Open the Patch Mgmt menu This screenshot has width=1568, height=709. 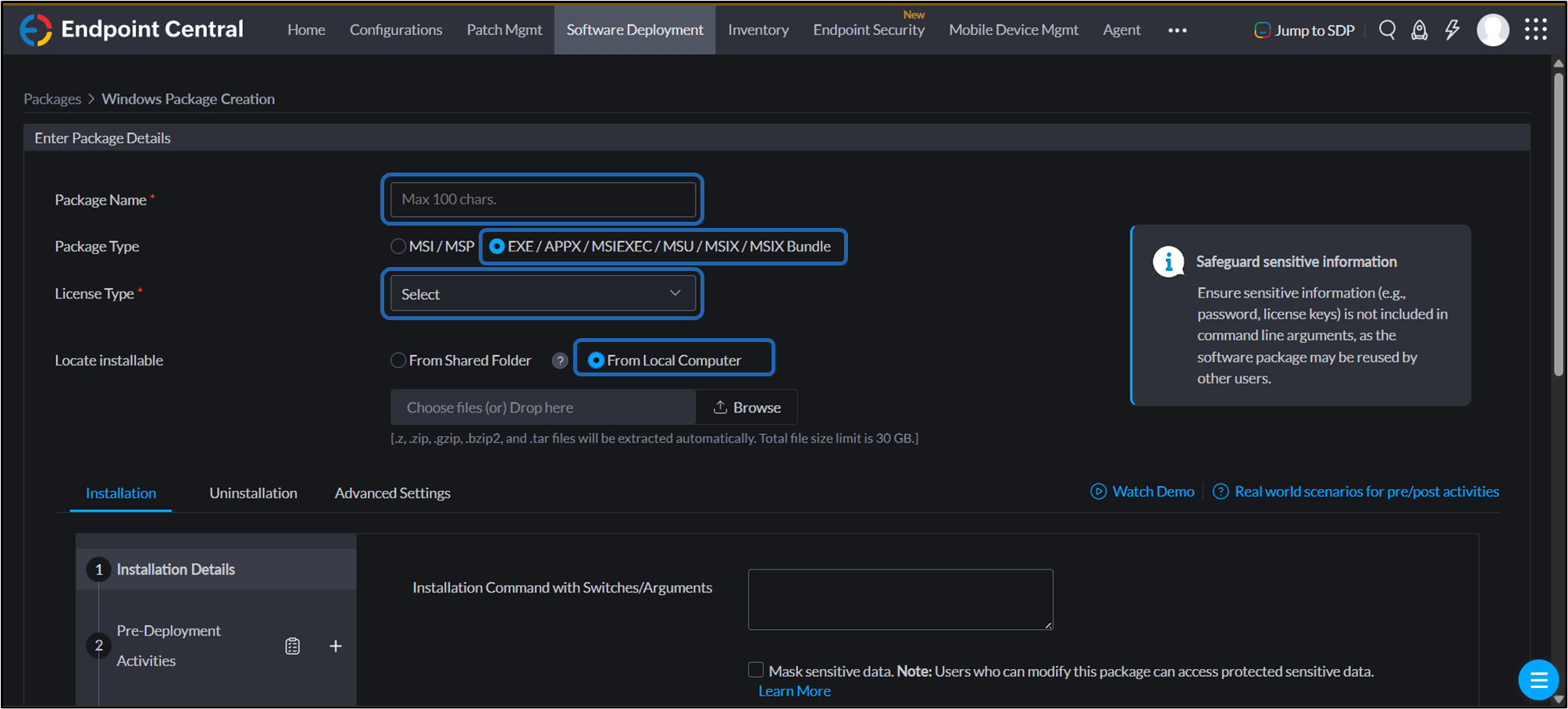(504, 30)
